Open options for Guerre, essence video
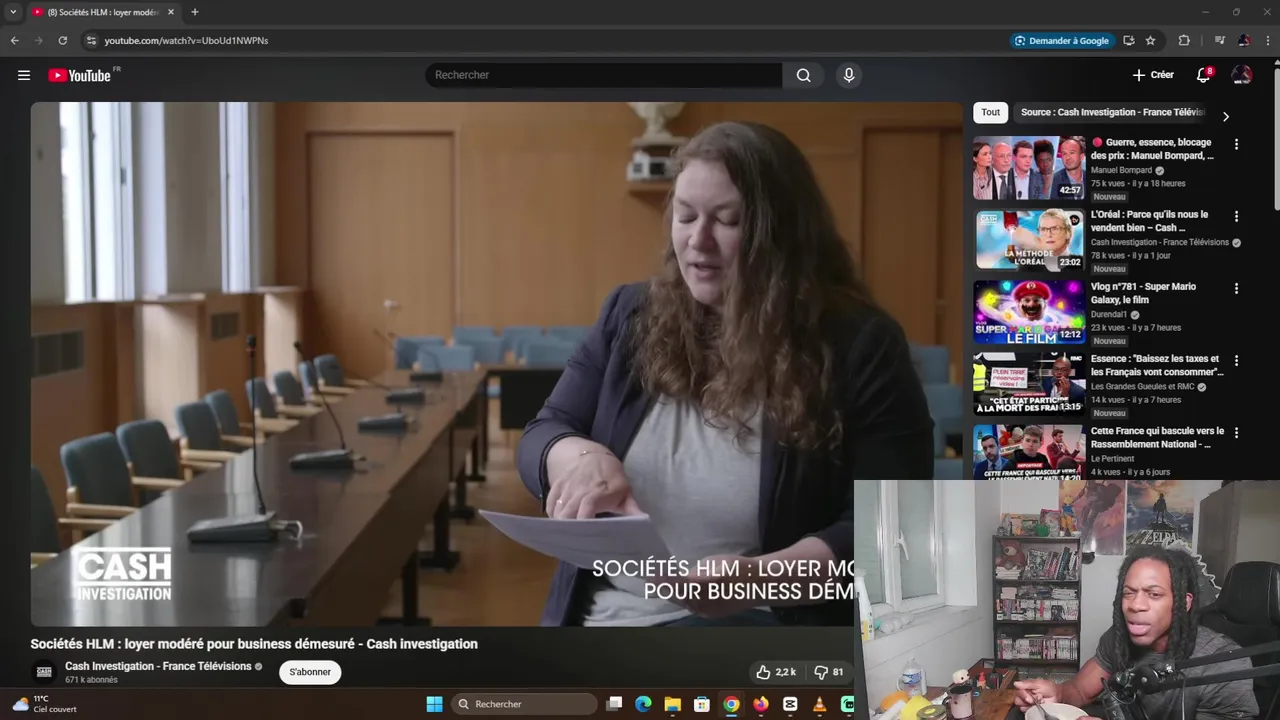 coord(1236,144)
